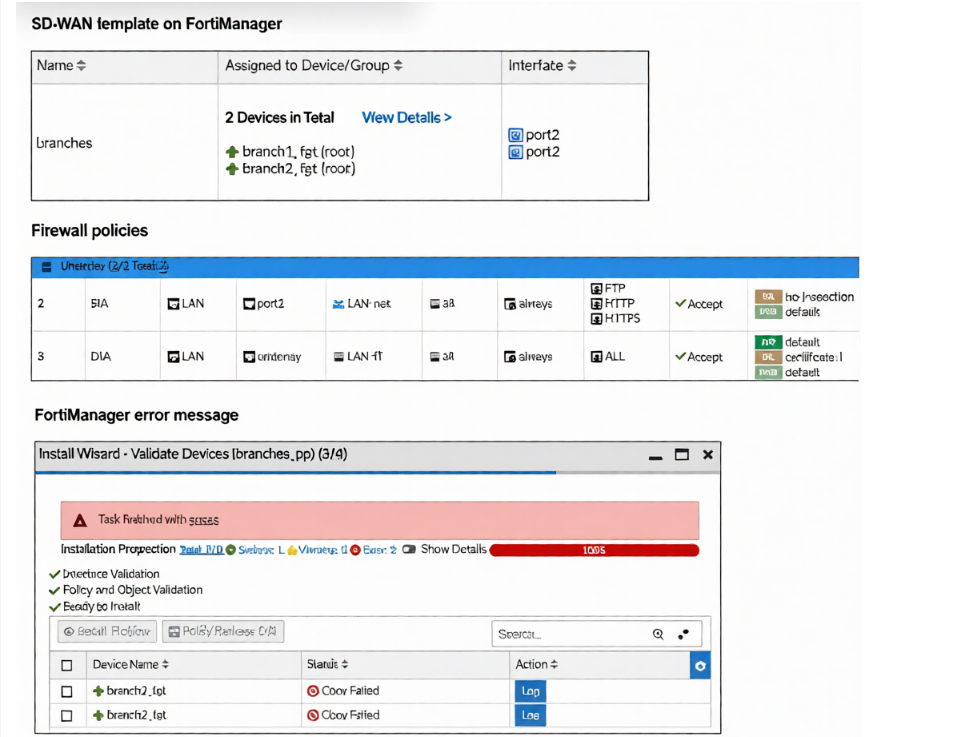968x737 pixels.
Task: Click the HTTPS service icon
Action: pos(596,319)
